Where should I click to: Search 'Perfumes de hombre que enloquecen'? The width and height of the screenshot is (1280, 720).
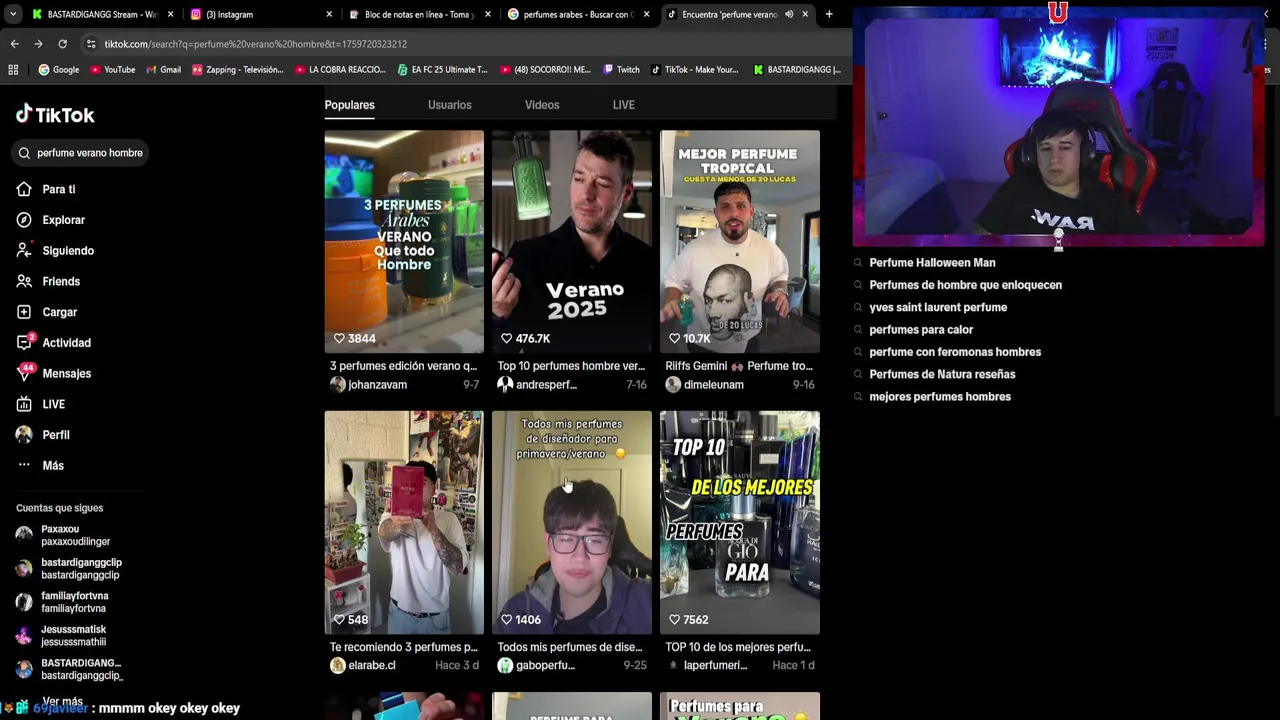tap(965, 285)
